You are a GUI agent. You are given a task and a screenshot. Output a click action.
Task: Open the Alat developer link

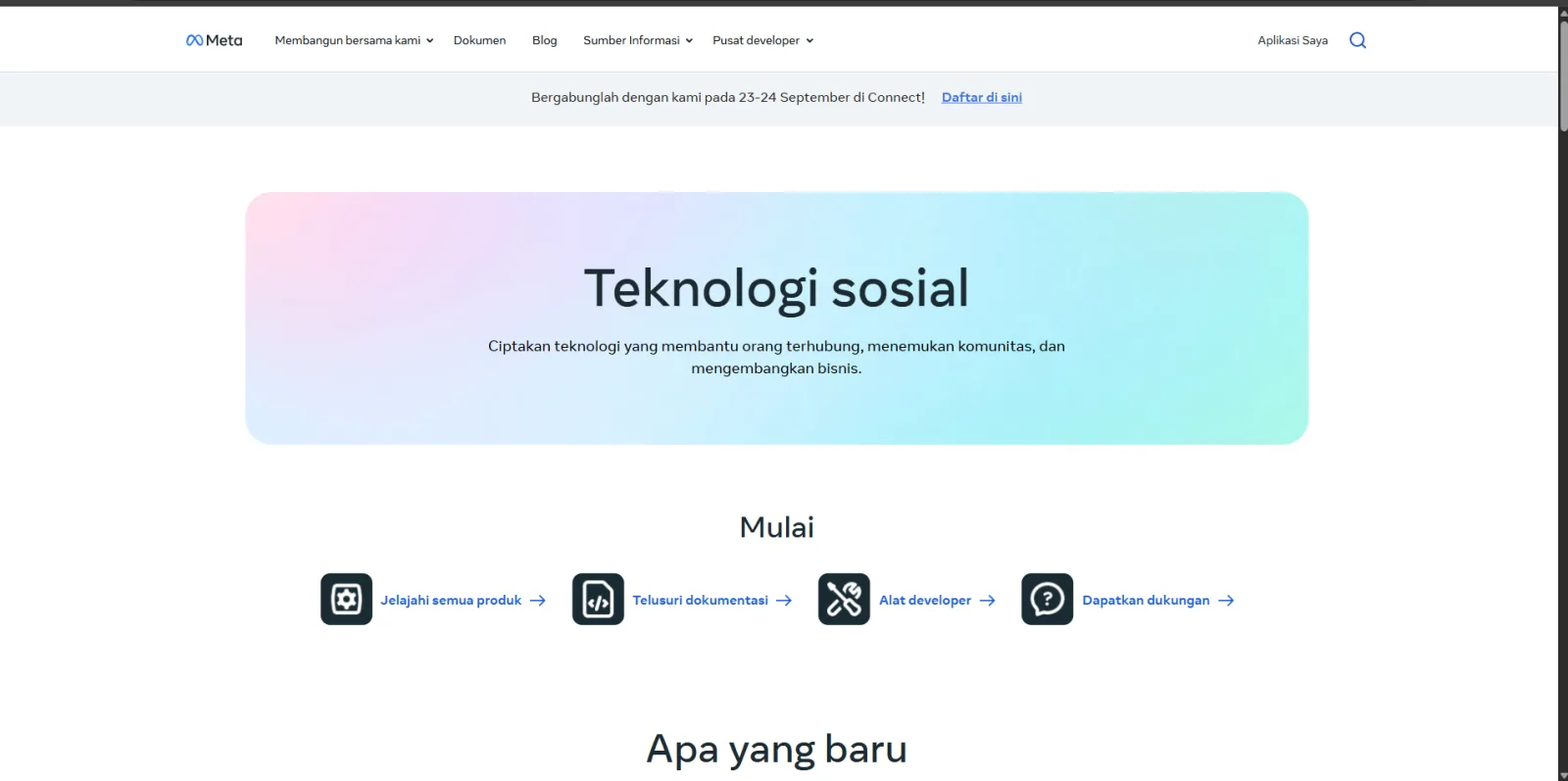pyautogui.click(x=925, y=601)
